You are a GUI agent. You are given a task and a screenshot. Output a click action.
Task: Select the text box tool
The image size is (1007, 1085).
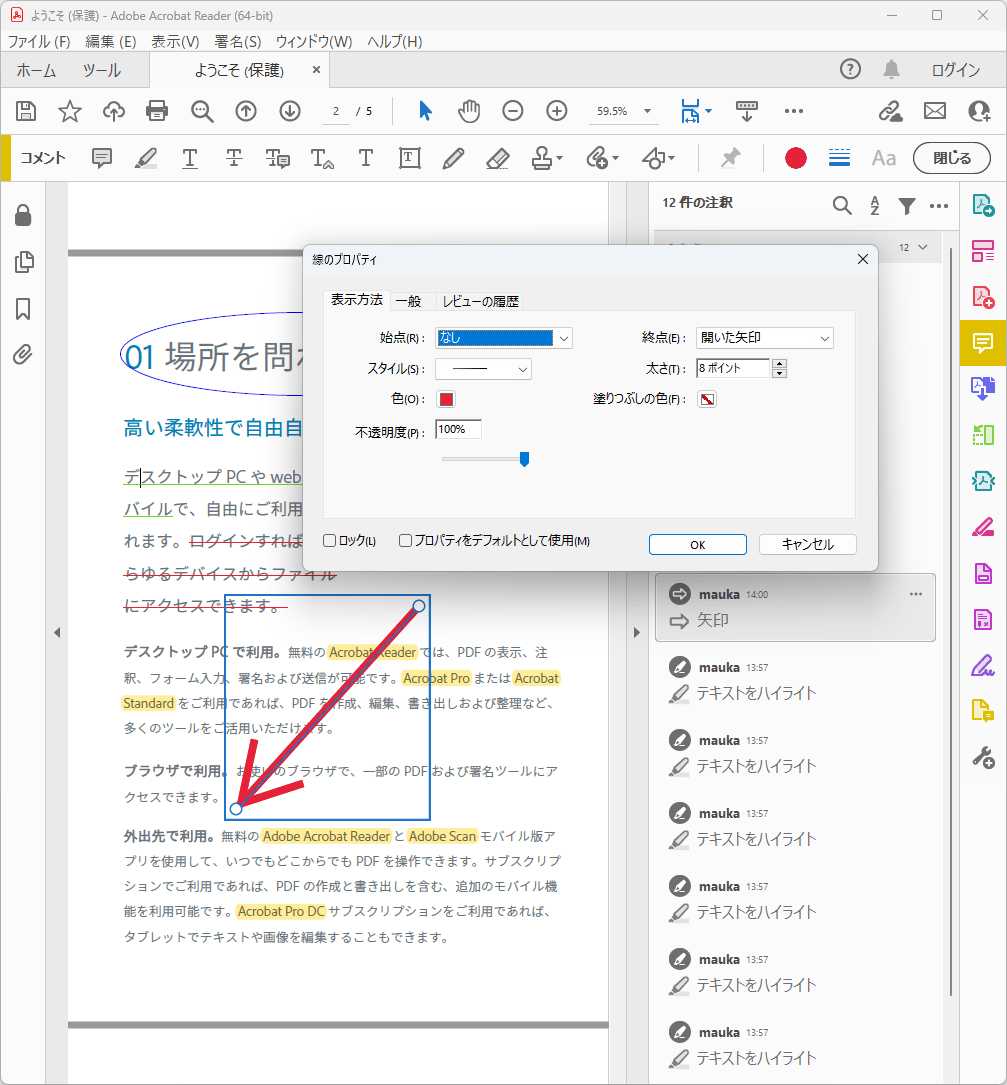click(410, 158)
